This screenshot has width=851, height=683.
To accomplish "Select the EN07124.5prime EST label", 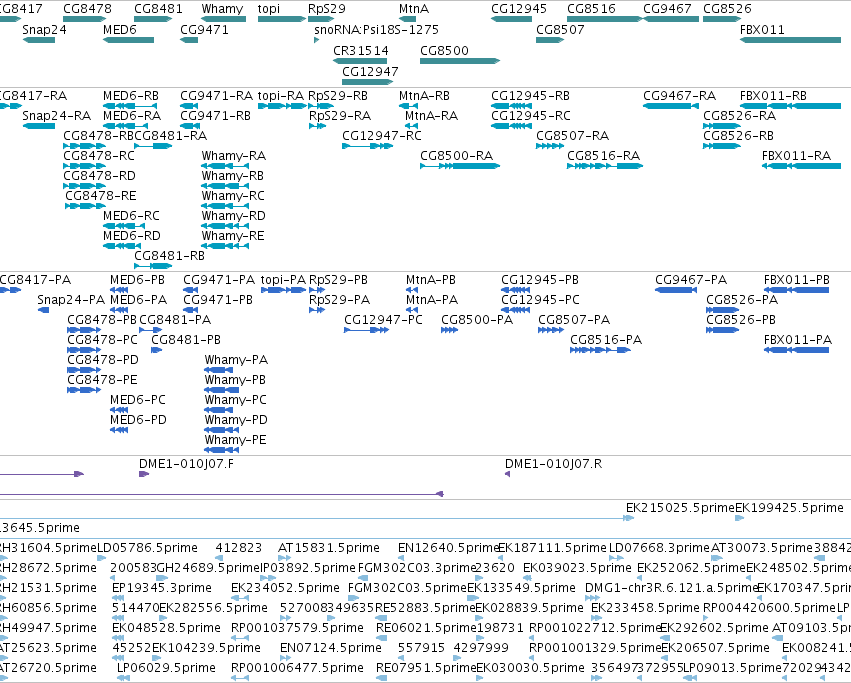I will [331, 648].
